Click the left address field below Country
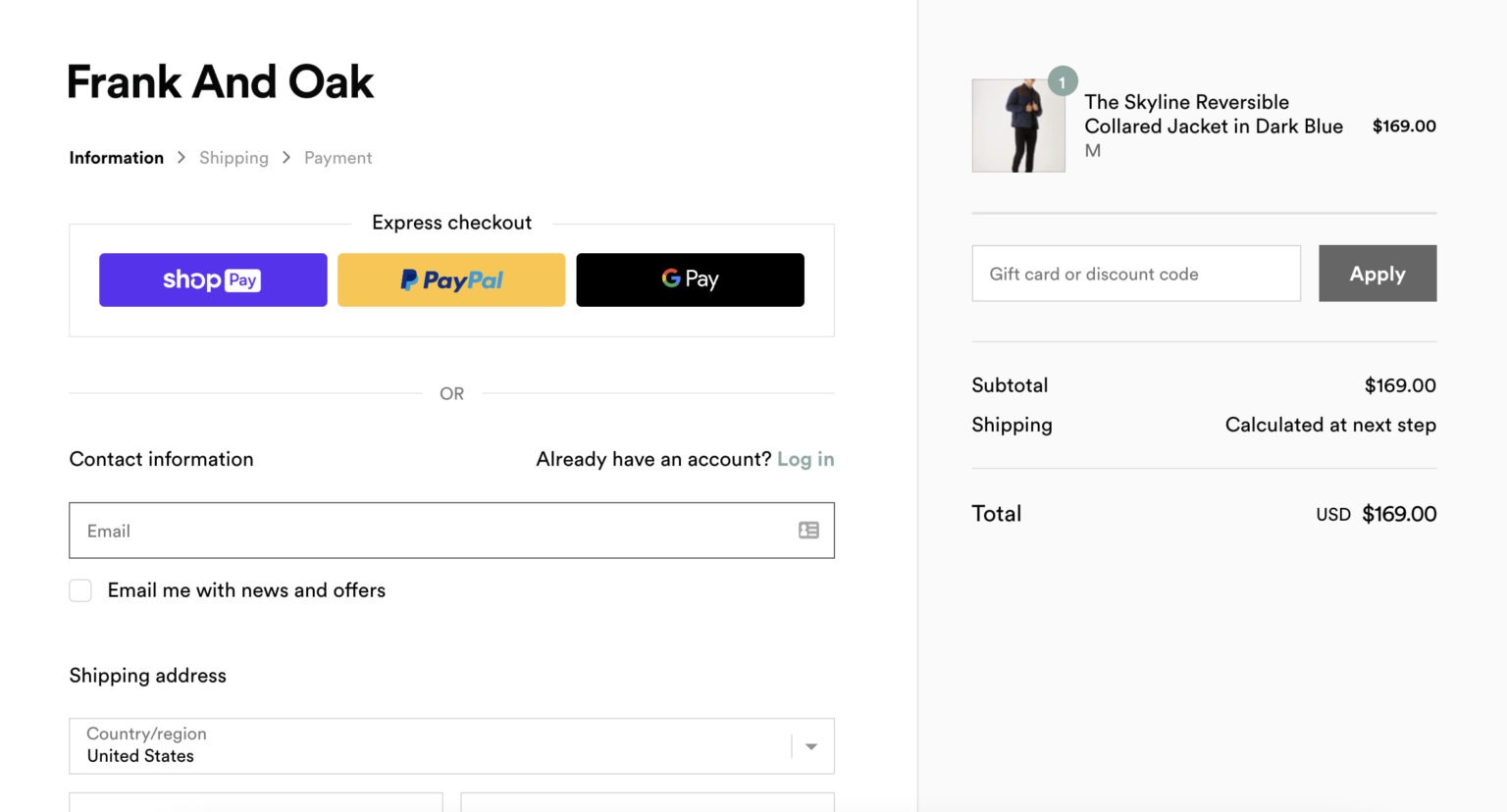 point(255,804)
